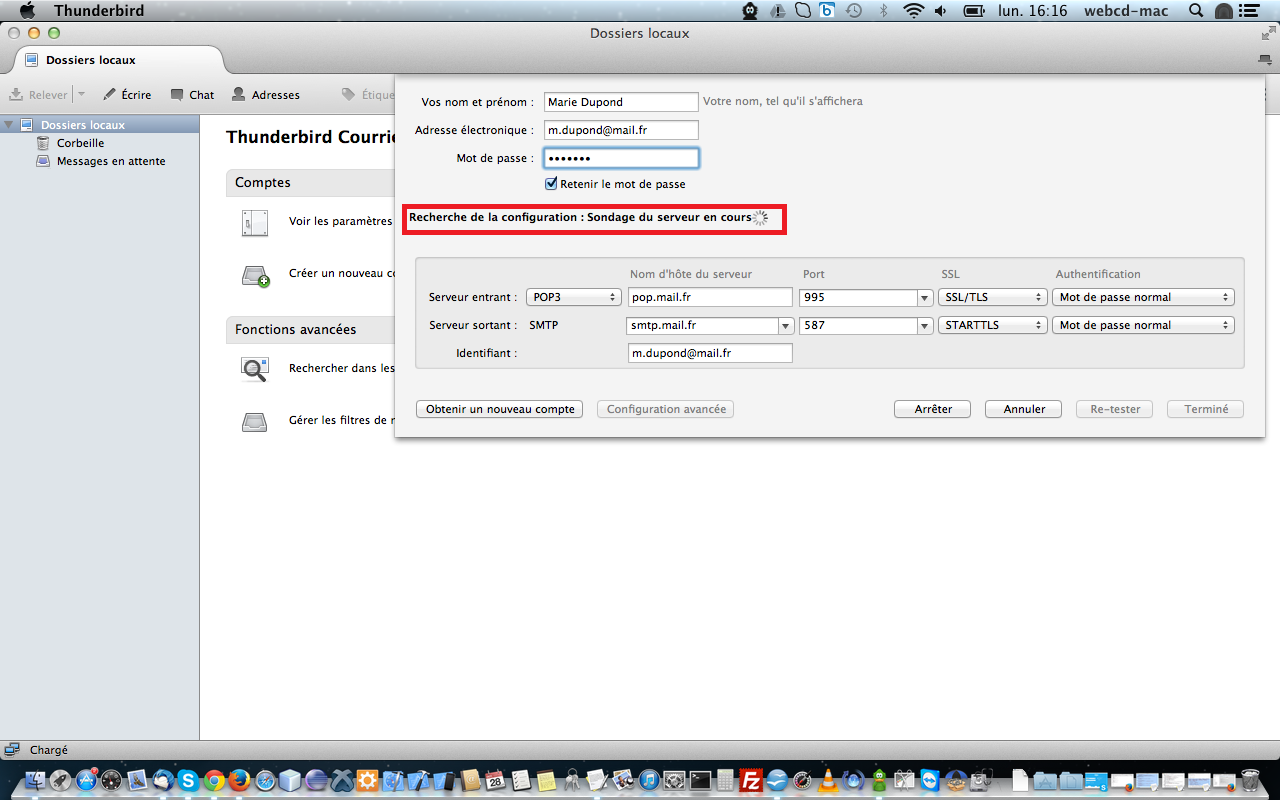Open iTunes from the Dock

pyautogui.click(x=648, y=780)
